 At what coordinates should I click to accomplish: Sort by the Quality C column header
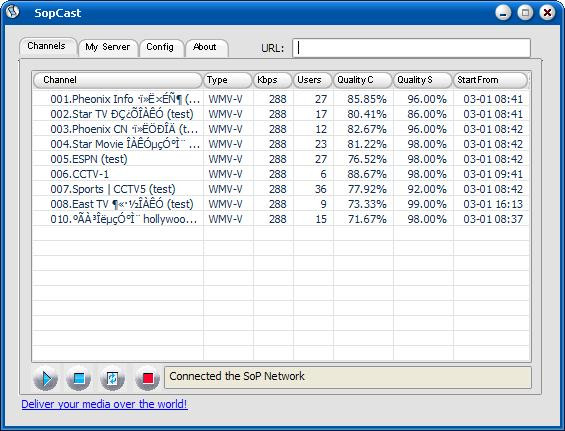point(362,80)
